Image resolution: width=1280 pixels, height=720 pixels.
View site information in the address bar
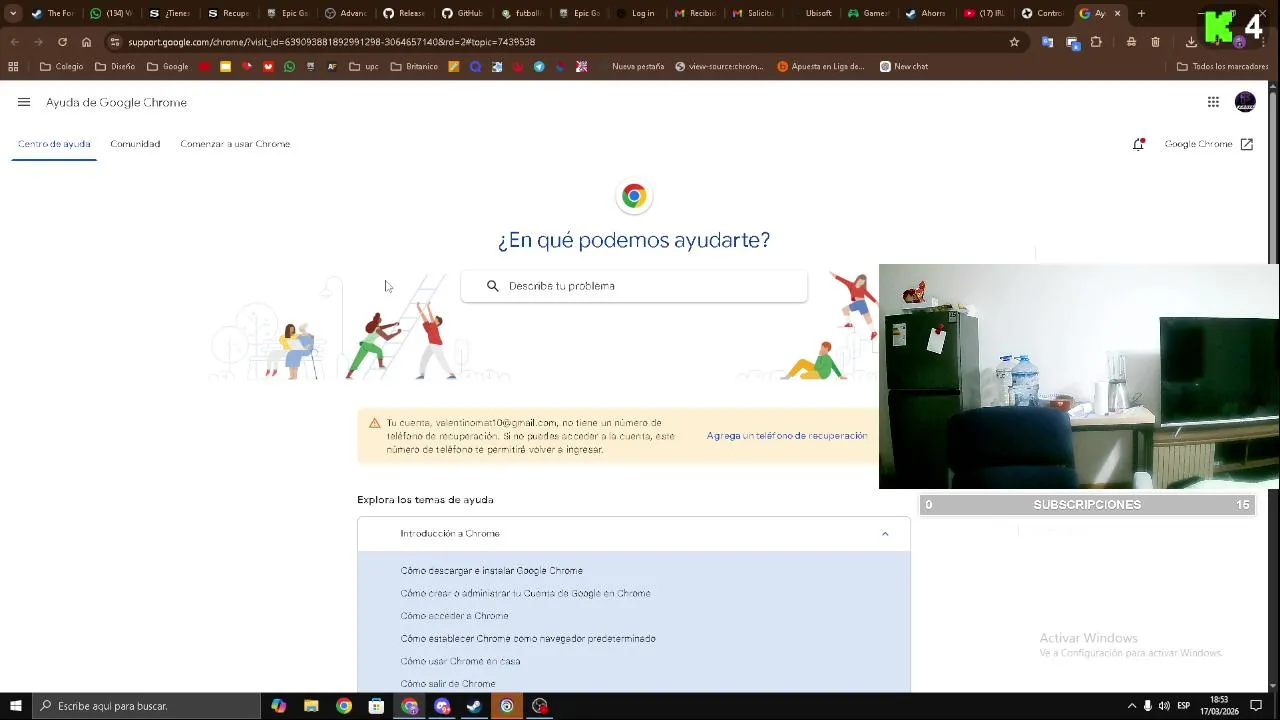pos(115,42)
